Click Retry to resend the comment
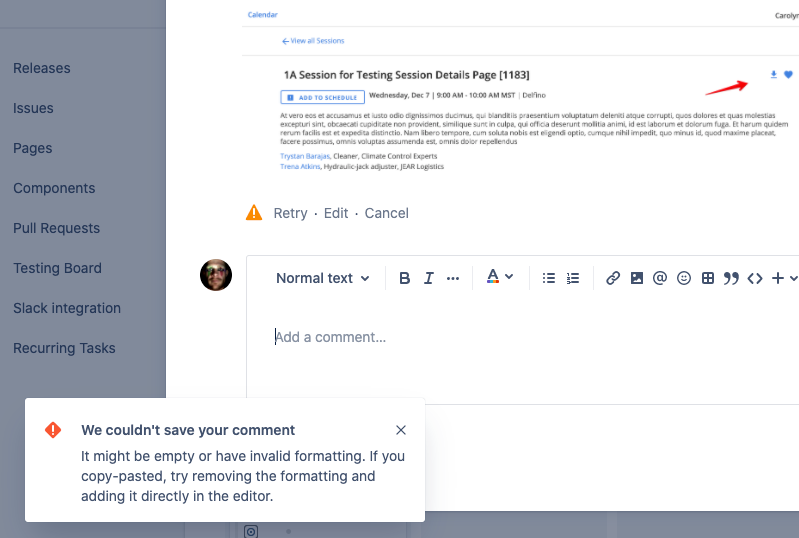This screenshot has height=538, width=799. 290,213
